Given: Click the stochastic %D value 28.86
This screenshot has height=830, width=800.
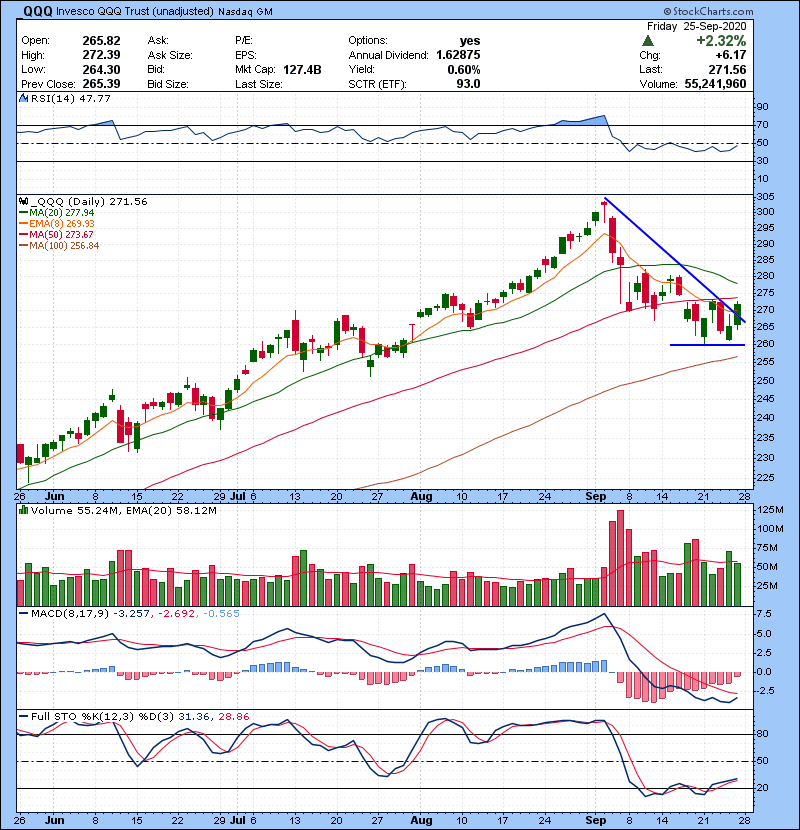Looking at the screenshot, I should click(x=233, y=717).
